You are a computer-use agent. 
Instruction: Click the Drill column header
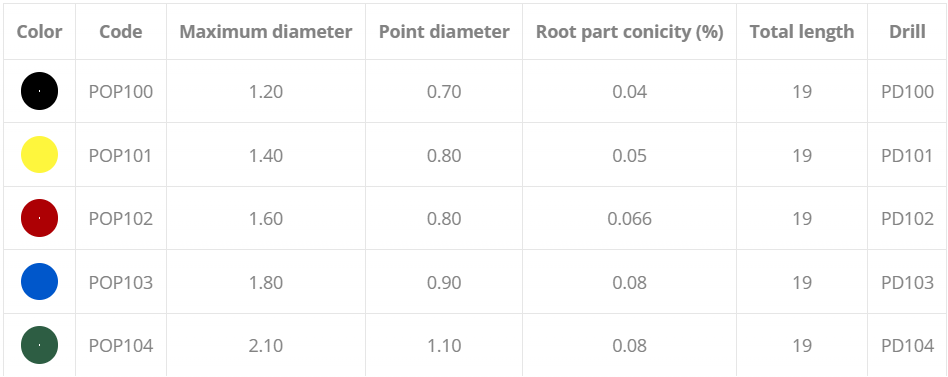point(907,32)
